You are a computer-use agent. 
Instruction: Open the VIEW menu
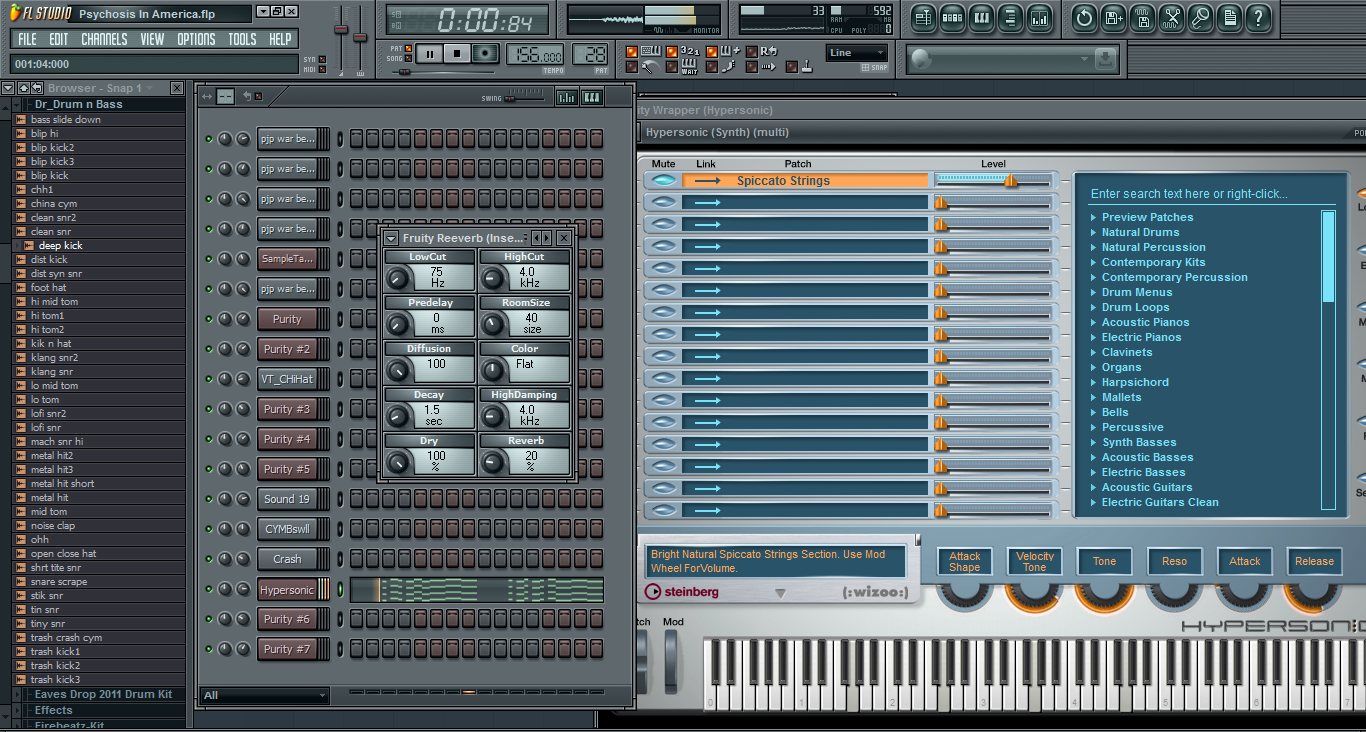152,40
